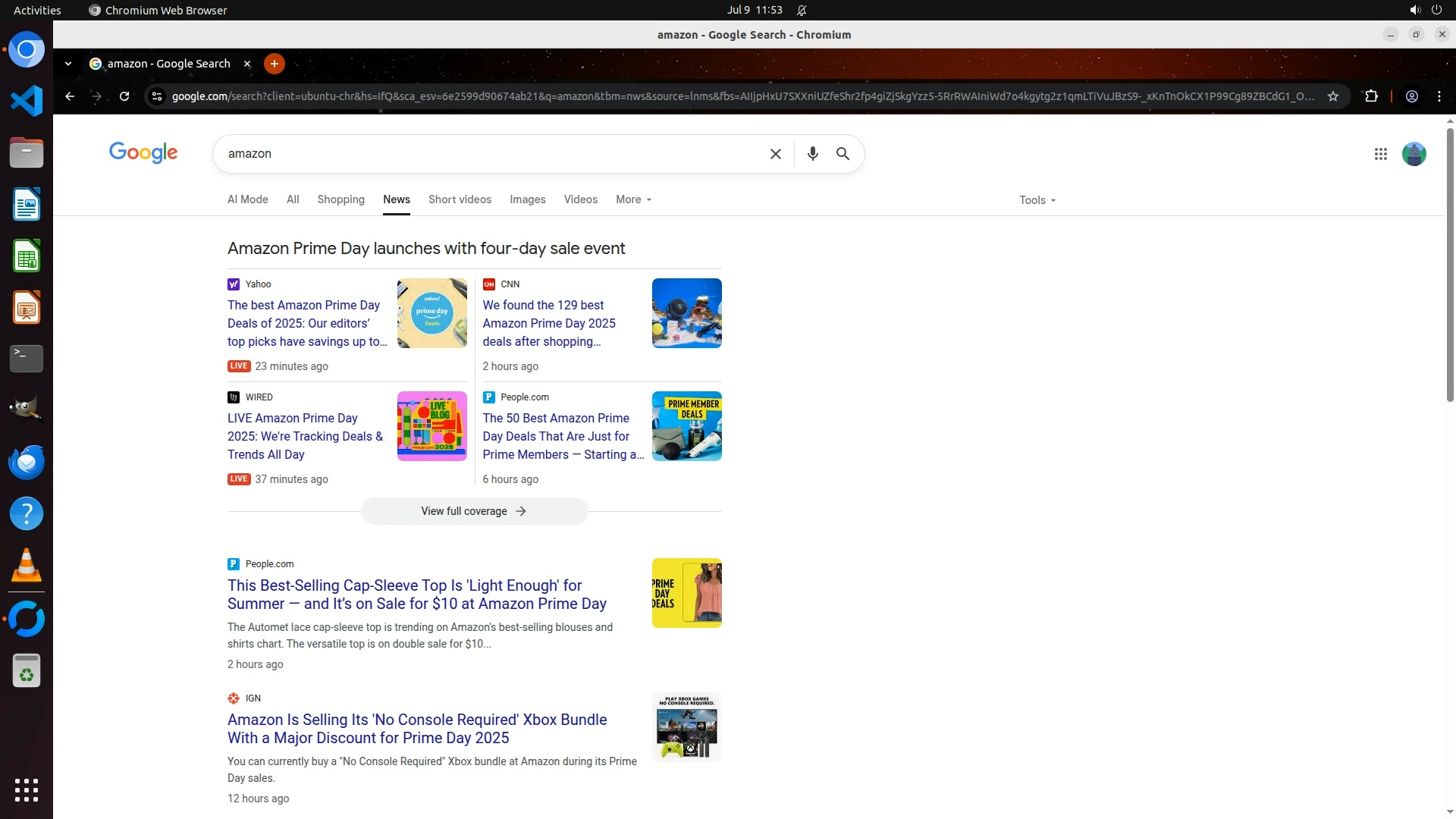Image resolution: width=1456 pixels, height=819 pixels.
Task: Open a new tab with the plus button
Action: [x=275, y=64]
